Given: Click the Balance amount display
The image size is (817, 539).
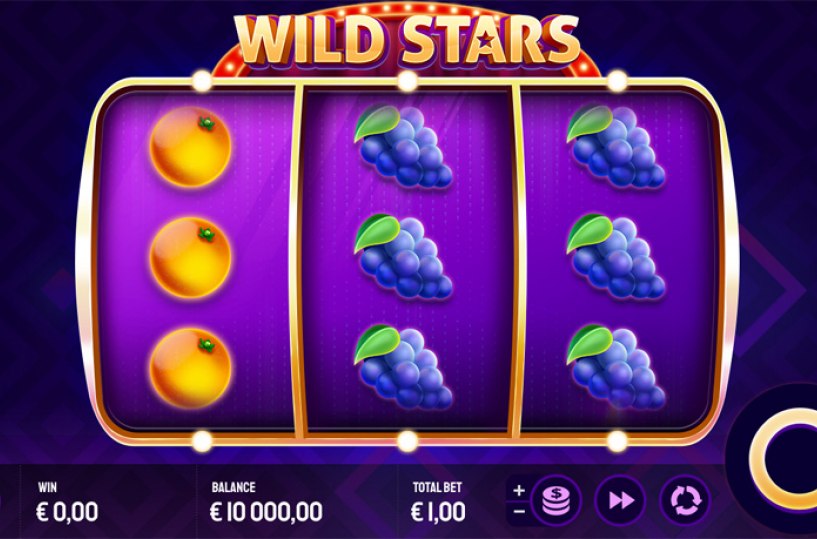Looking at the screenshot, I should [x=266, y=512].
